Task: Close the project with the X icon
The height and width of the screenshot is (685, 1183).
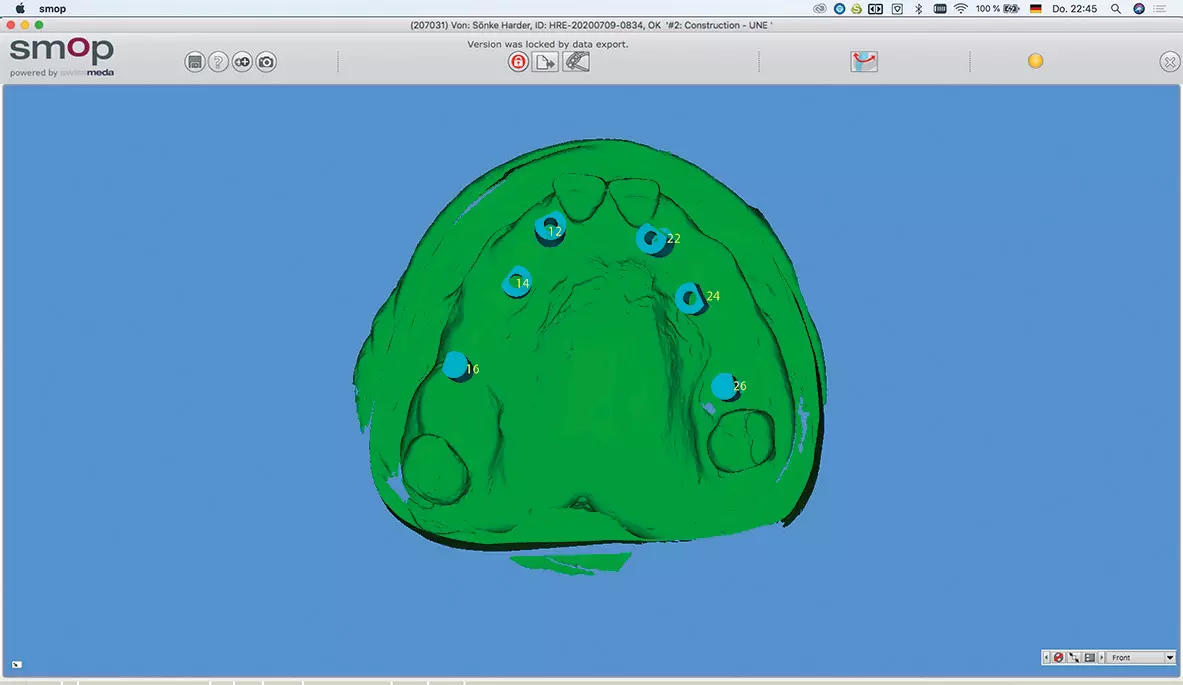Action: point(1169,62)
